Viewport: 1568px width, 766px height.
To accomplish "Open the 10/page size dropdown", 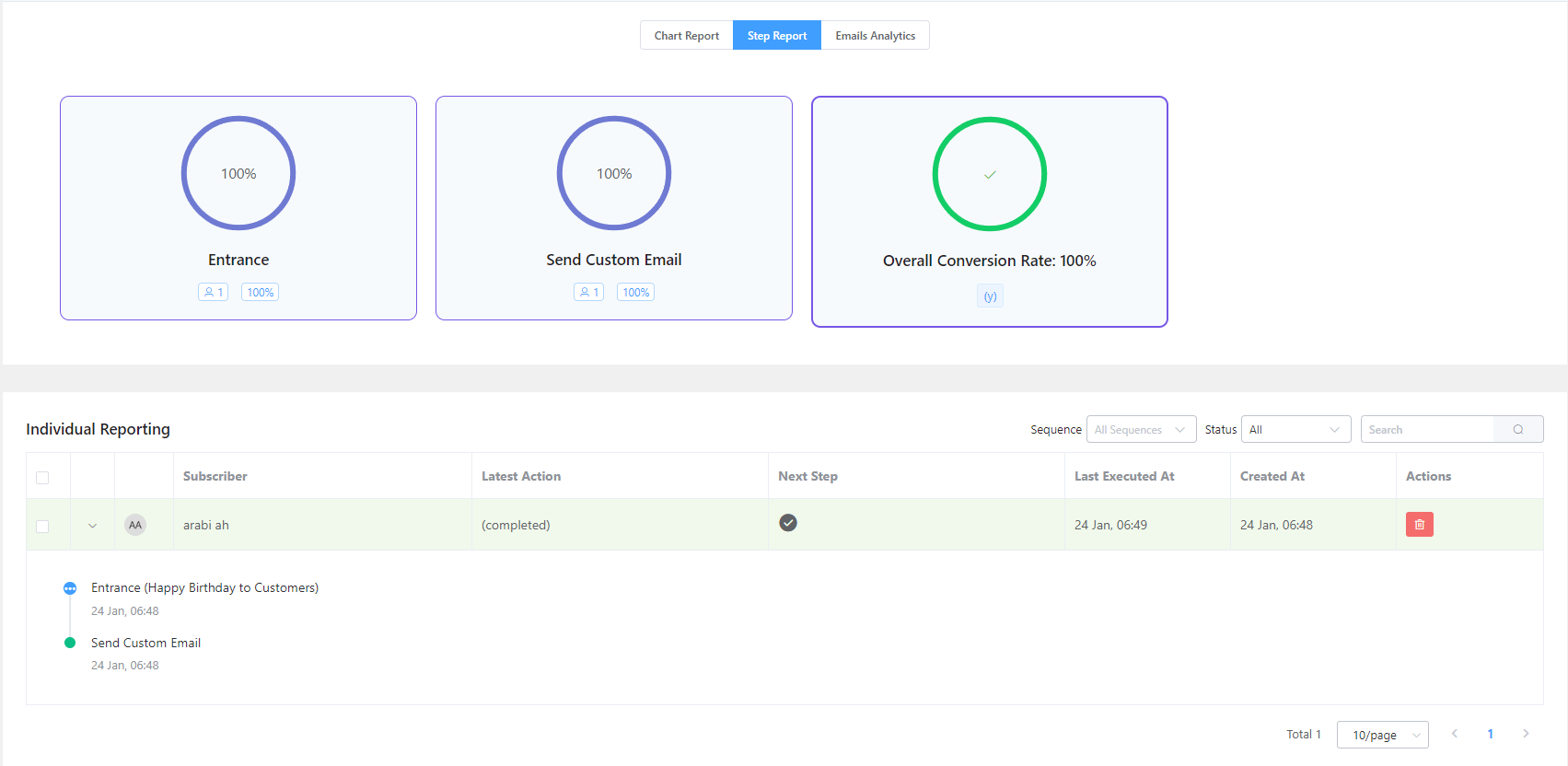I will coord(1383,735).
